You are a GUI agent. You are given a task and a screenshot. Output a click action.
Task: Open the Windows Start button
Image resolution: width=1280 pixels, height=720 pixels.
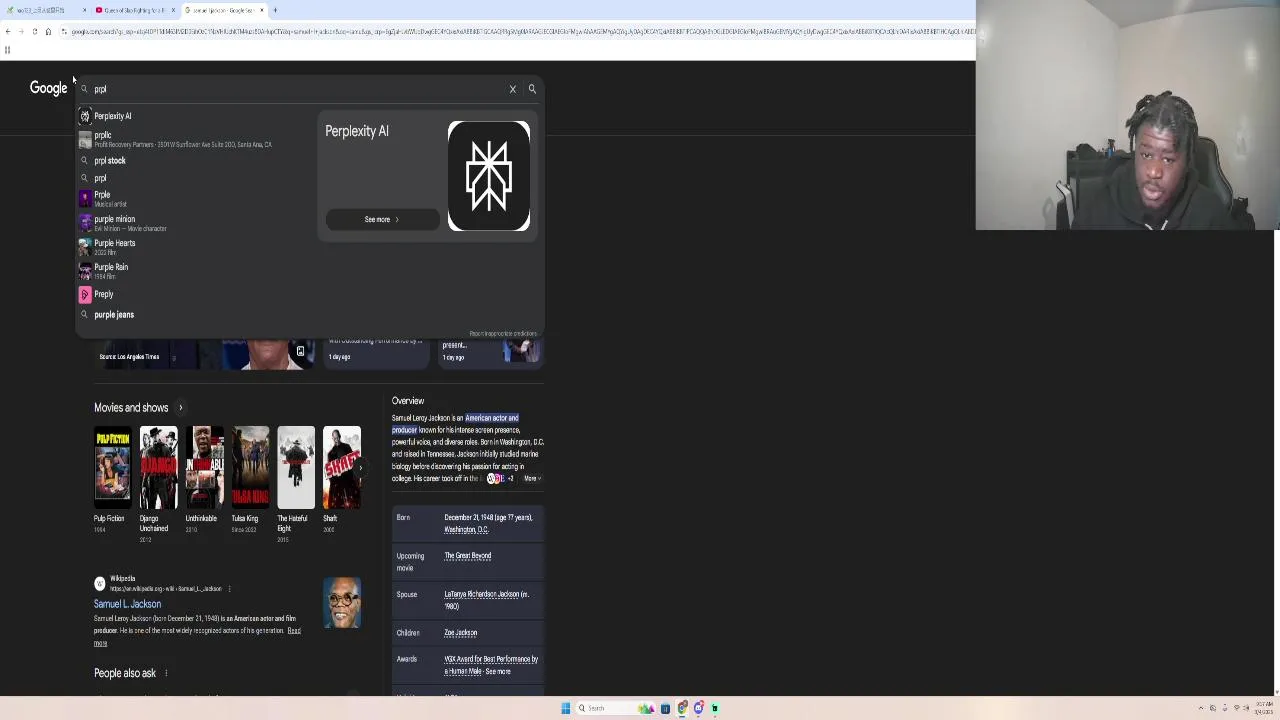[565, 708]
